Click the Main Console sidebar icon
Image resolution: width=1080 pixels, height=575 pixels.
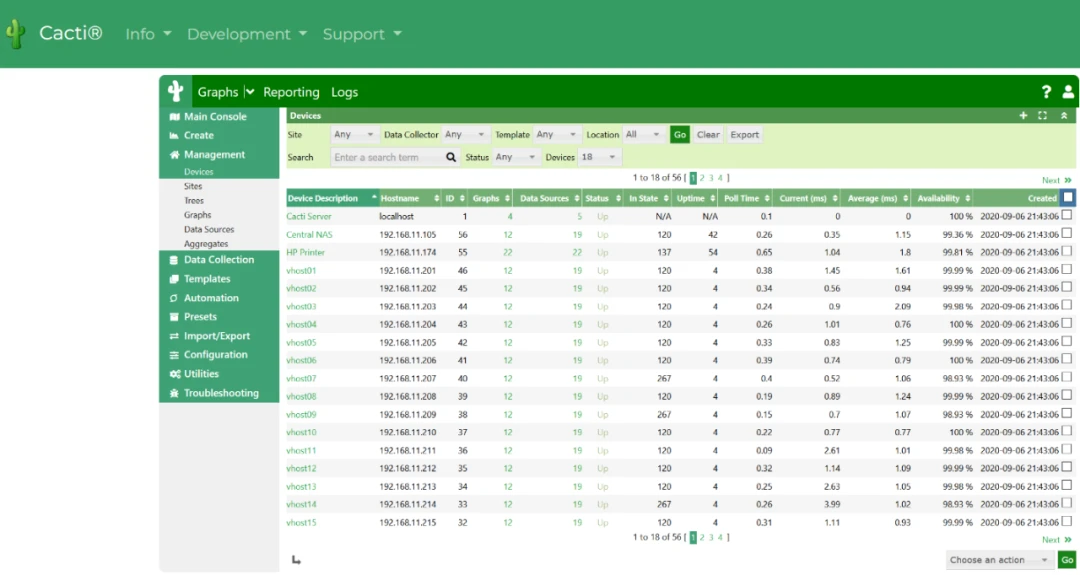174,117
